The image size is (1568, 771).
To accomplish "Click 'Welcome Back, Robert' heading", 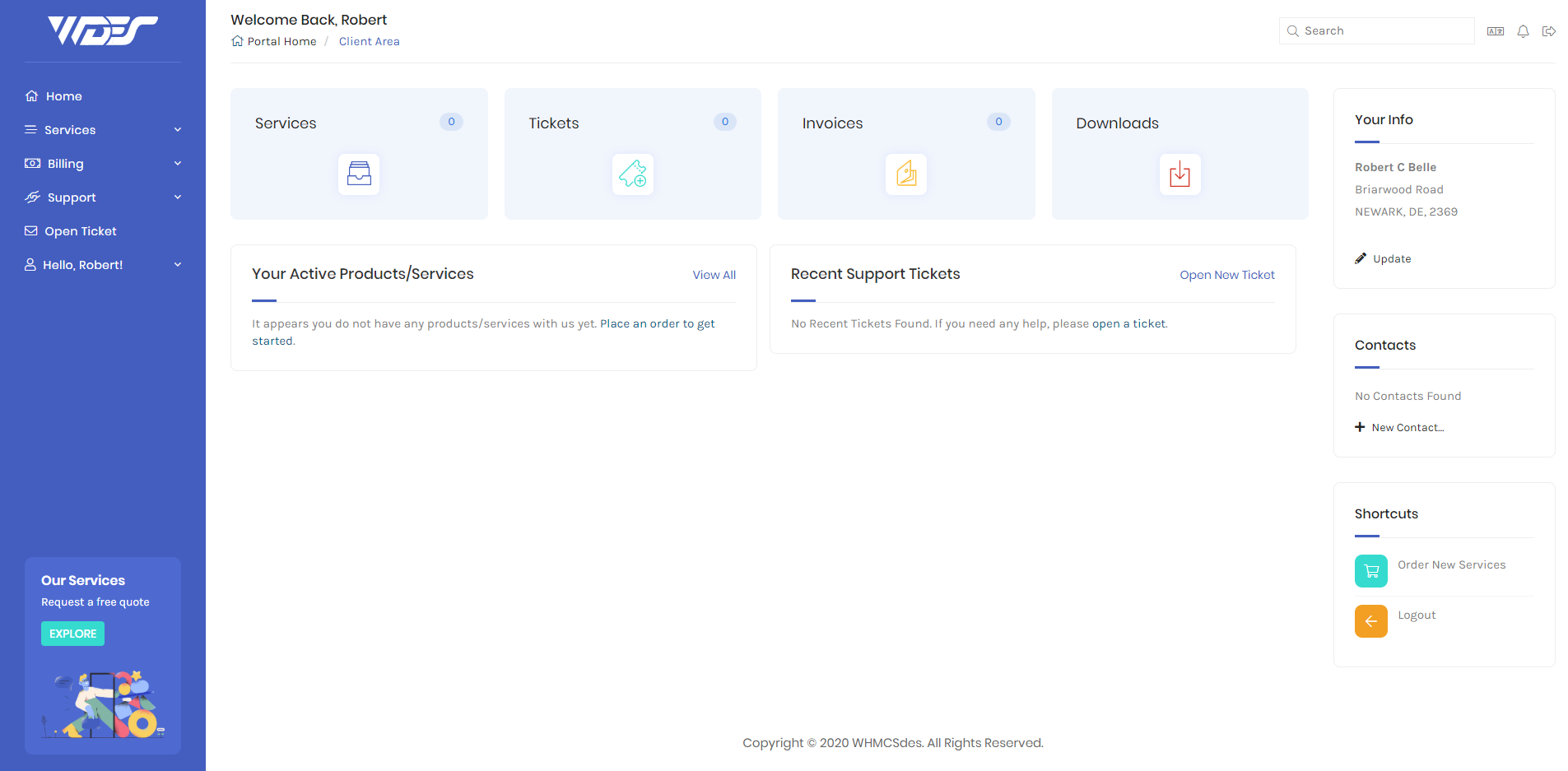I will click(x=309, y=20).
